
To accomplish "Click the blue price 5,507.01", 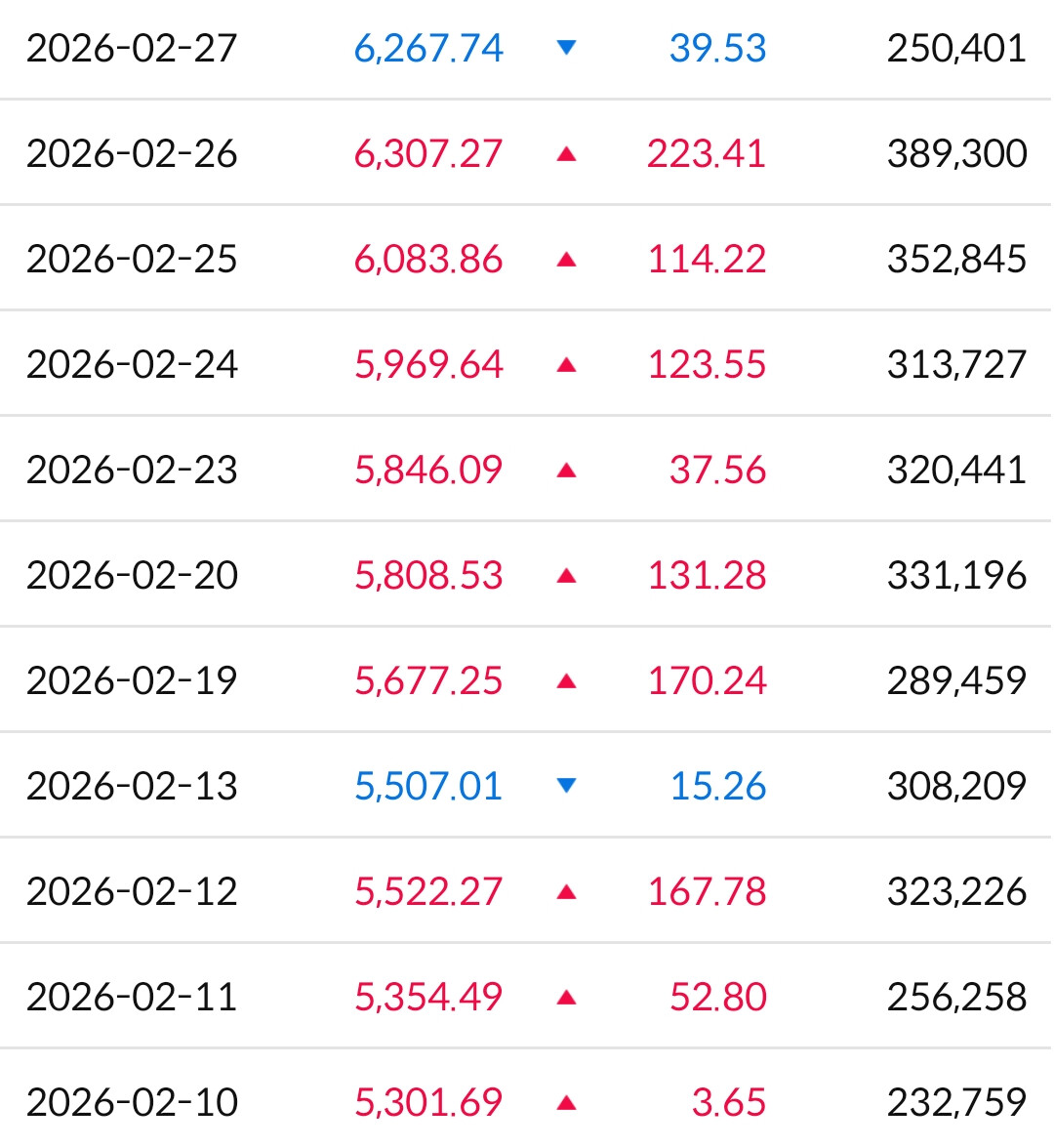I will [428, 787].
